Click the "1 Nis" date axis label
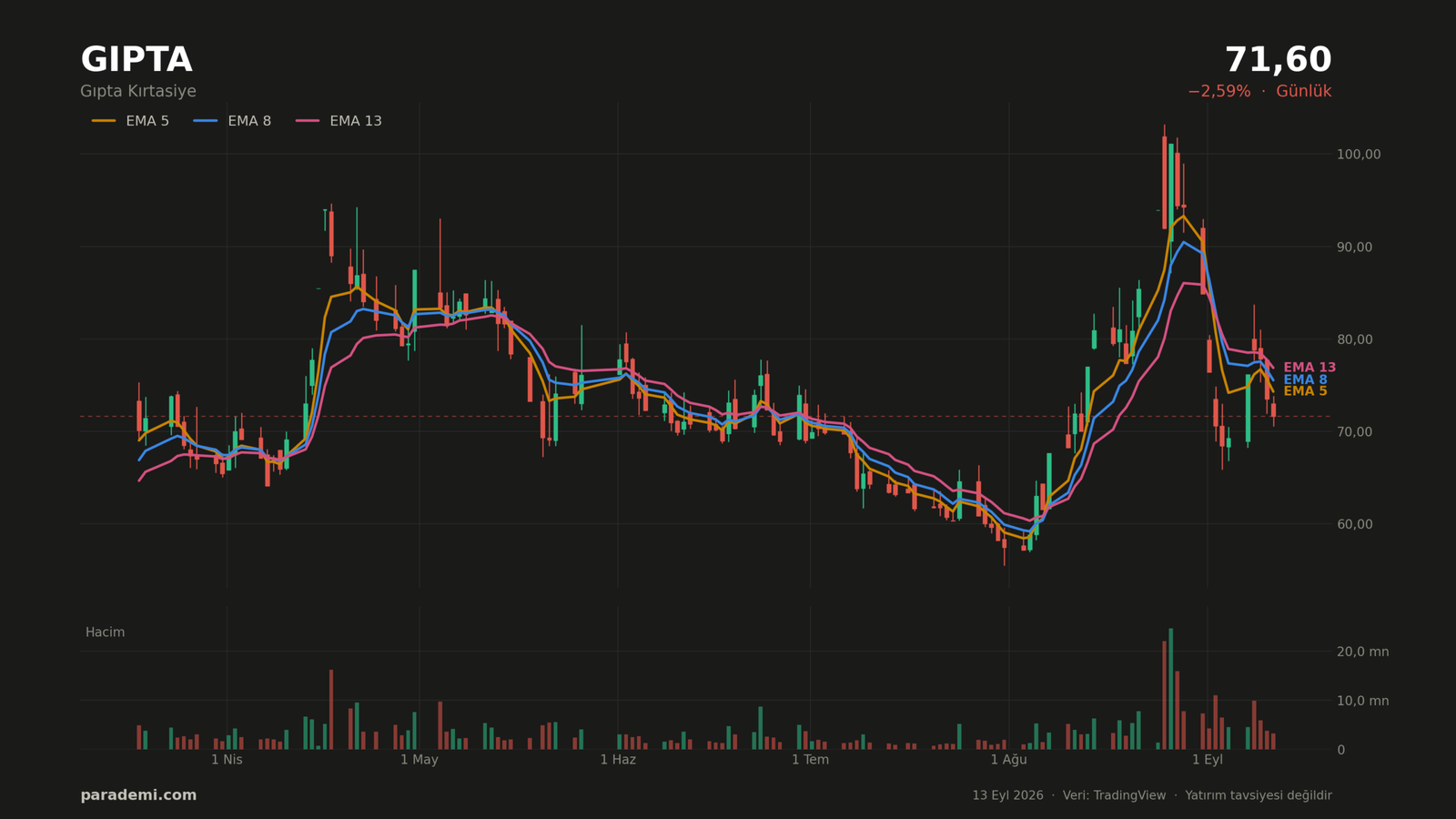Image resolution: width=1456 pixels, height=819 pixels. point(227,760)
